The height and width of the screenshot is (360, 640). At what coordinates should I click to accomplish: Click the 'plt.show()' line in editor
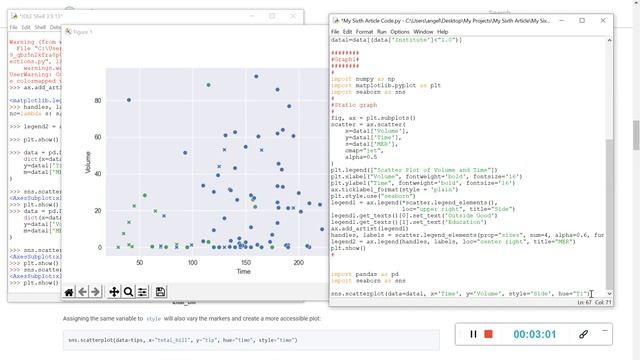(x=348, y=248)
